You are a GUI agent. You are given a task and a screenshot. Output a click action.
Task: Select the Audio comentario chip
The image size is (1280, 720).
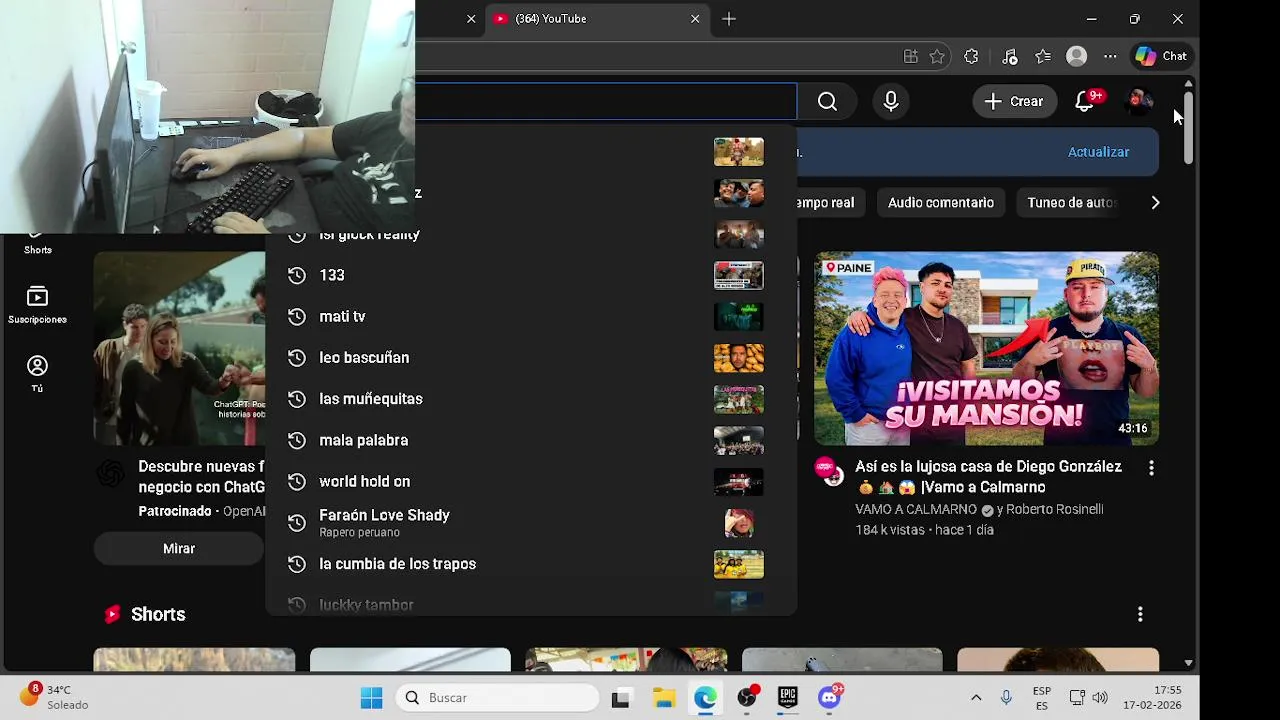(x=941, y=202)
